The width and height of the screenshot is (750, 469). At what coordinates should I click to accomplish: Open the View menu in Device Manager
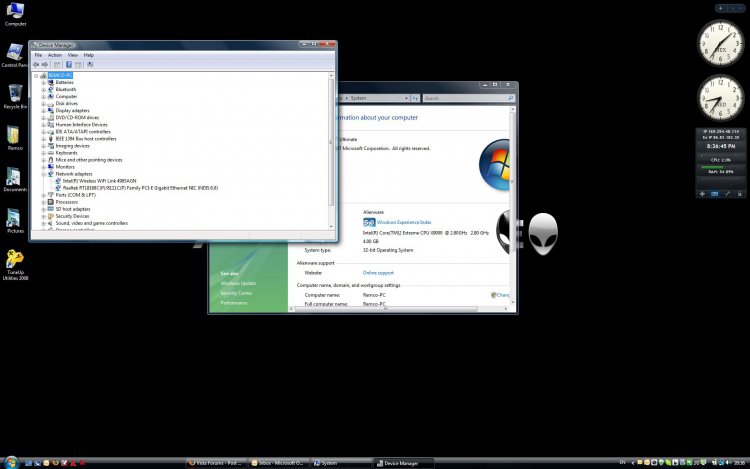click(x=72, y=55)
